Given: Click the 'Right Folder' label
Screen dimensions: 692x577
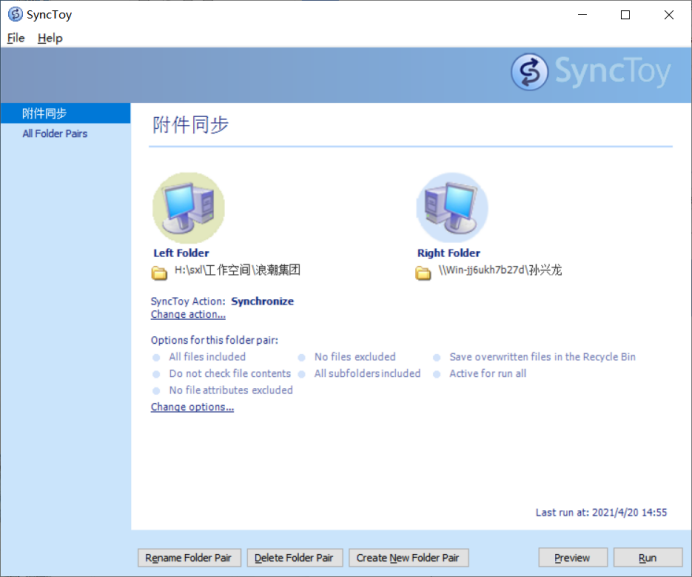Looking at the screenshot, I should (x=448, y=253).
